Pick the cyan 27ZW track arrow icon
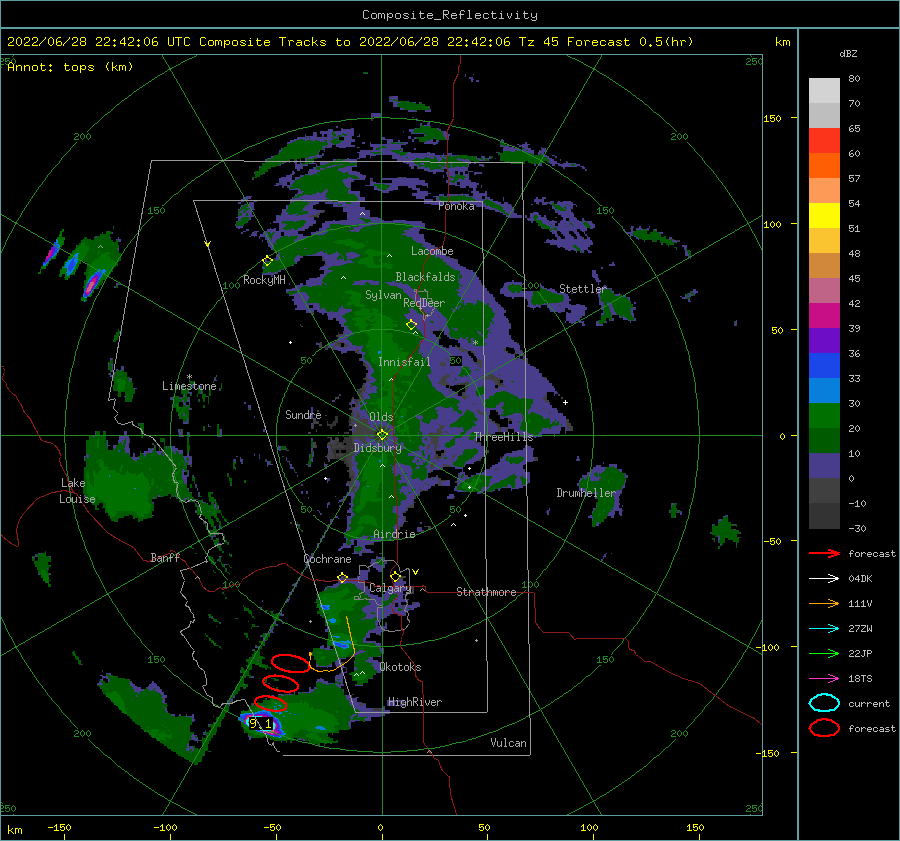This screenshot has height=841, width=900. coord(824,629)
